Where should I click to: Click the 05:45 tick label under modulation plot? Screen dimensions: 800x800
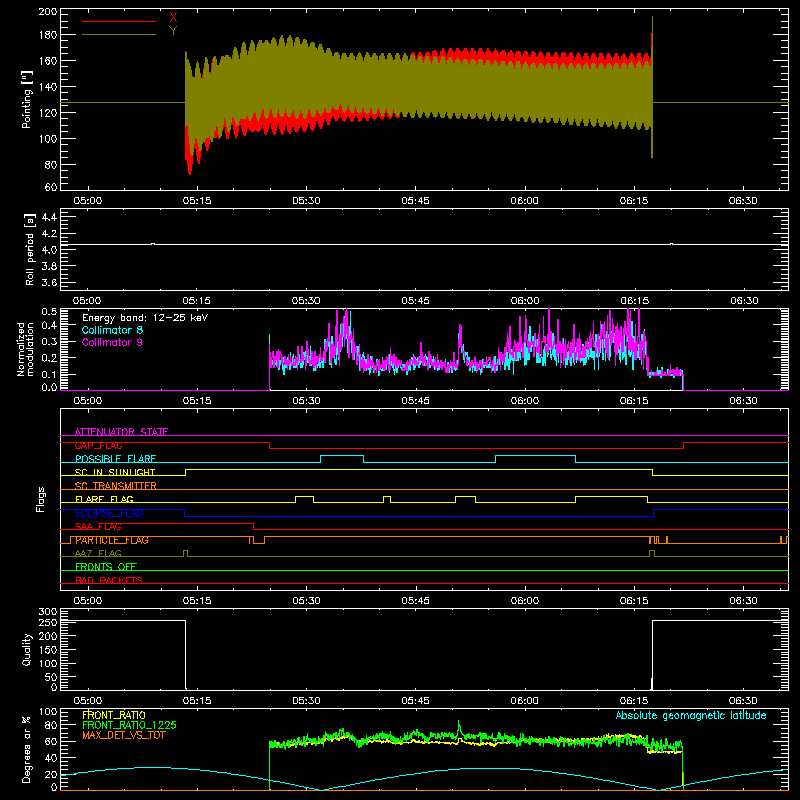click(x=415, y=401)
